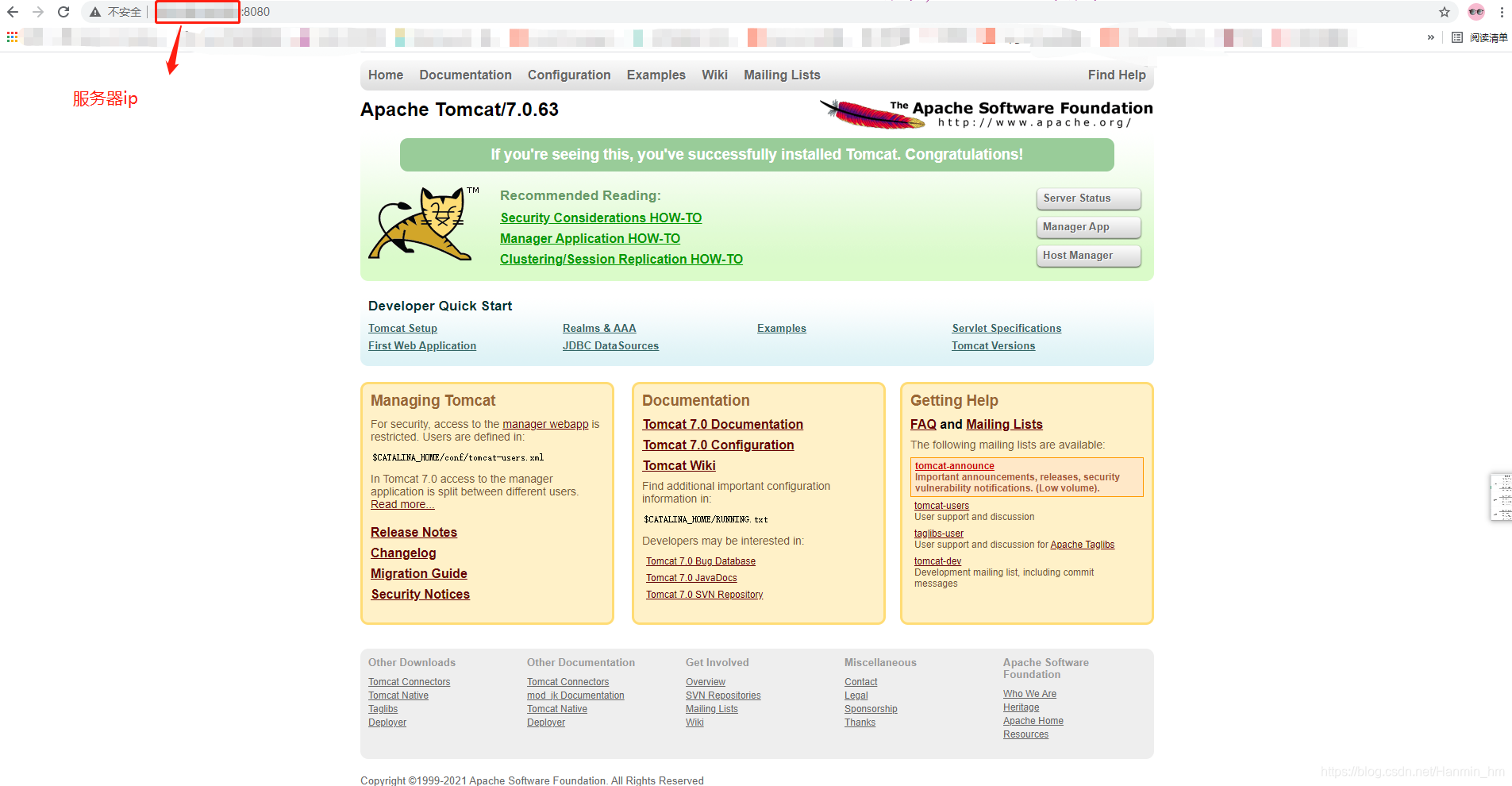
Task: Open mod_jk Documentation link
Action: (575, 695)
